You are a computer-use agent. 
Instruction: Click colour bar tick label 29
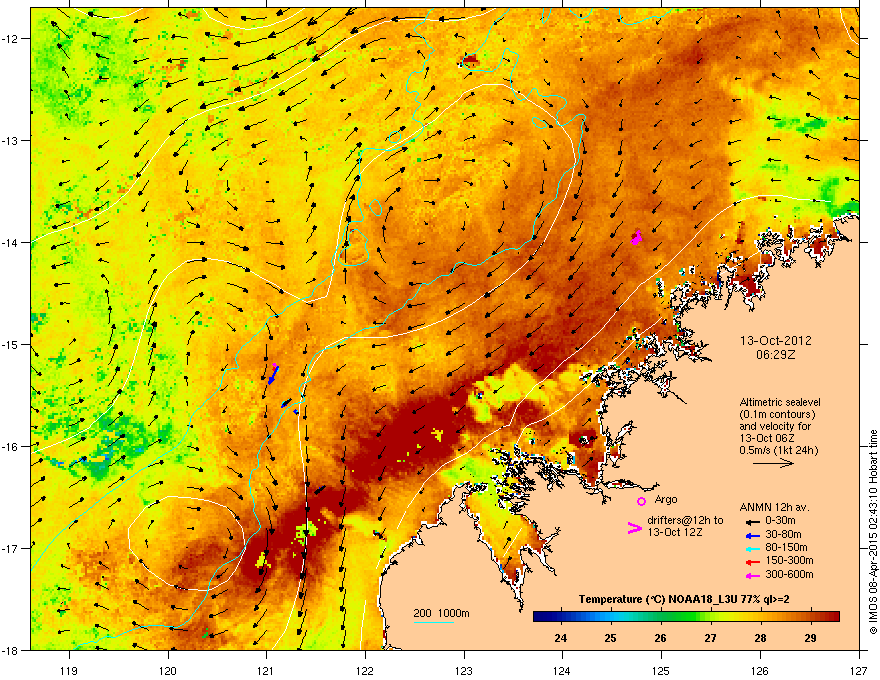pos(810,638)
